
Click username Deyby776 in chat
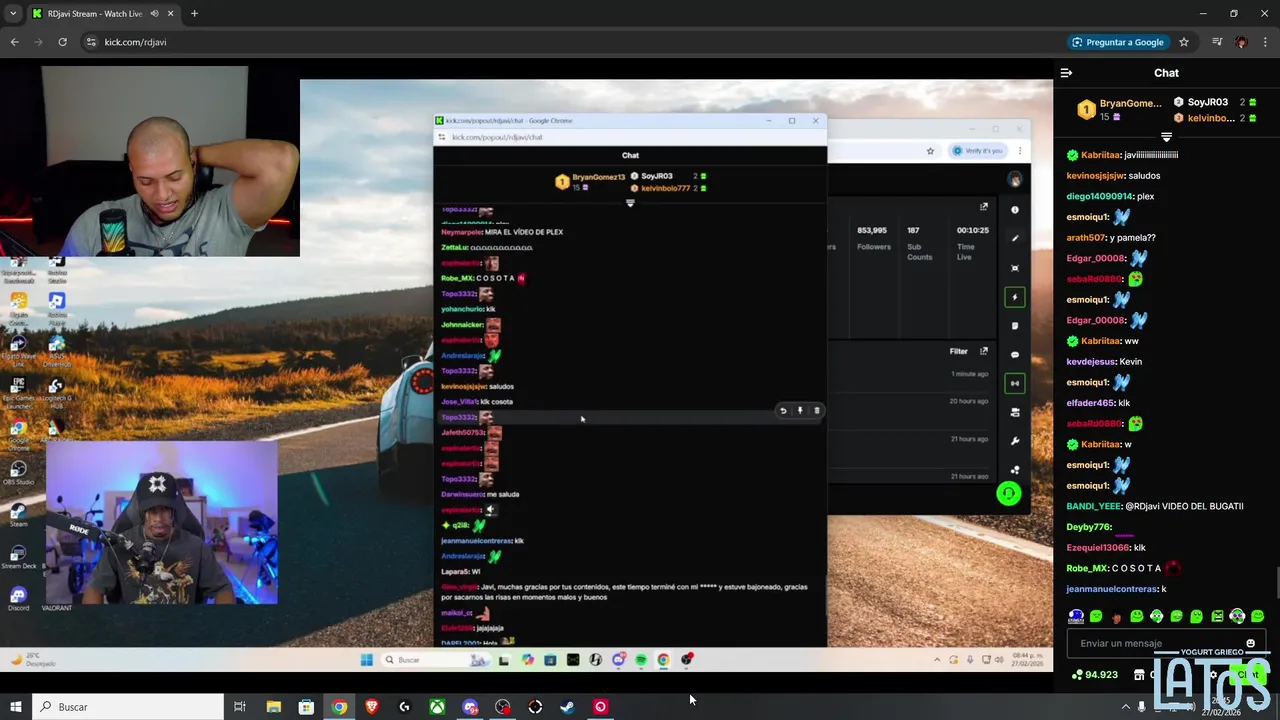click(1088, 527)
